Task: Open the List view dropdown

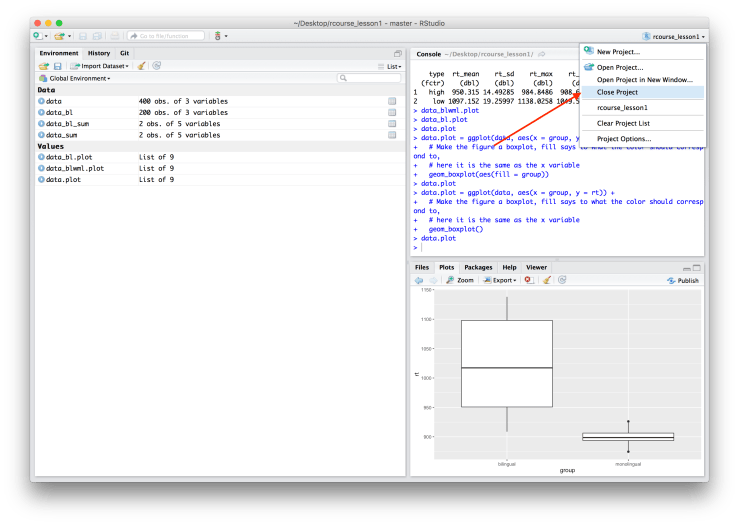Action: pyautogui.click(x=390, y=66)
